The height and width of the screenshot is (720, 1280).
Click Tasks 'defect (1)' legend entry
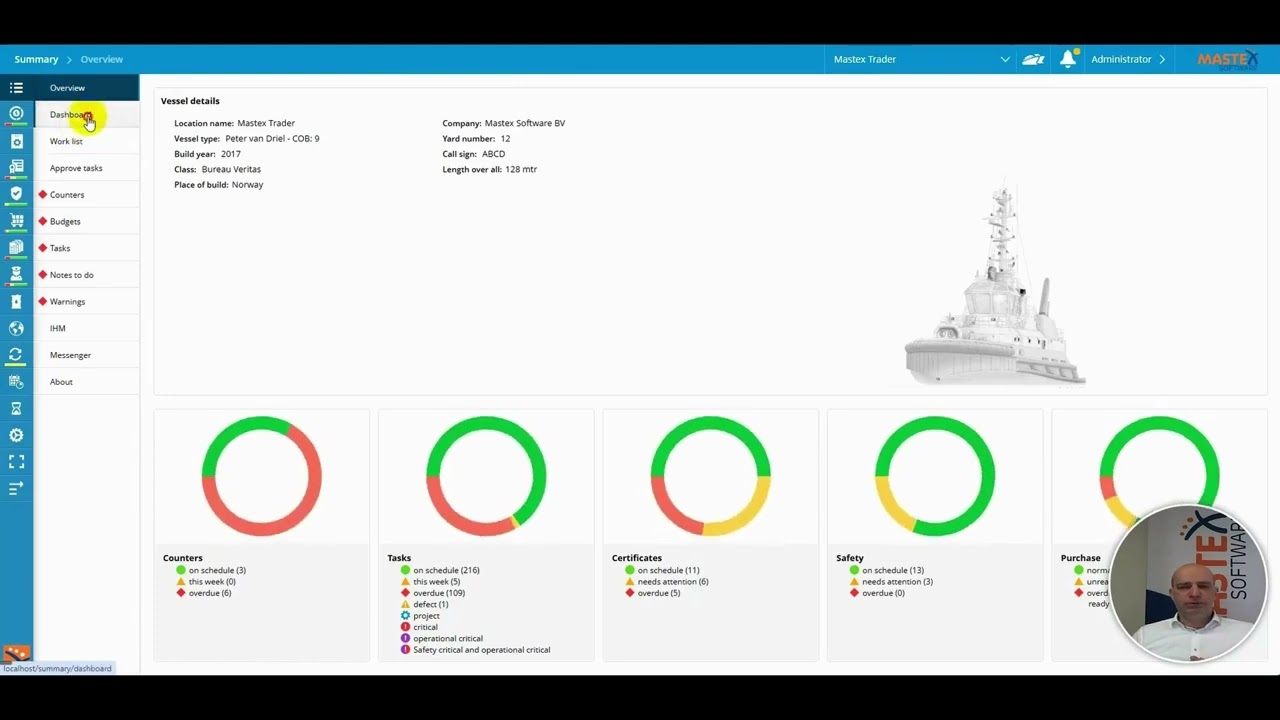(x=425, y=604)
